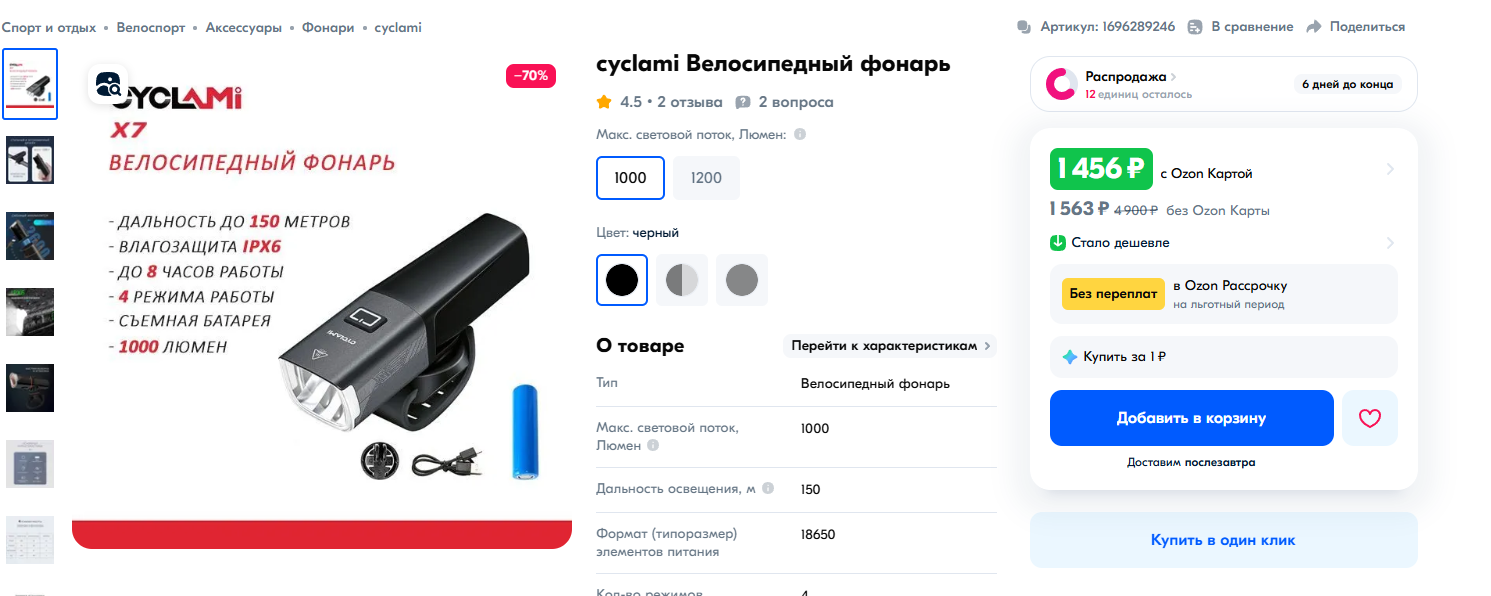Viewport: 1491px width, 596px height.
Task: Add product to favorites with heart icon
Action: click(x=1370, y=418)
